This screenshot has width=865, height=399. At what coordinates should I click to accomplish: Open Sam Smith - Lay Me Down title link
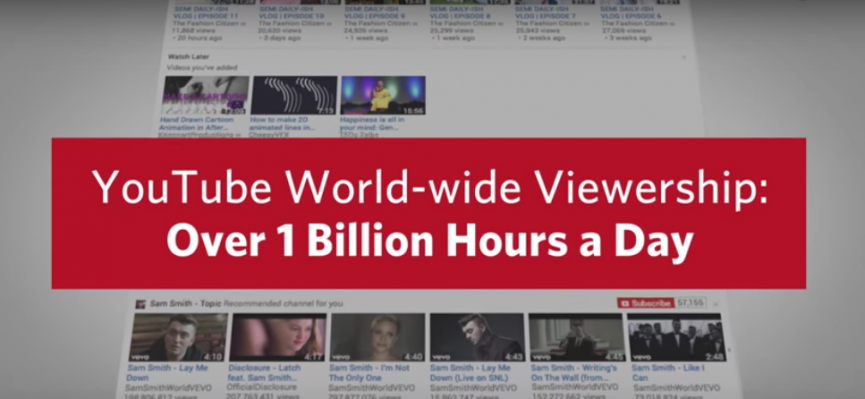[167, 373]
